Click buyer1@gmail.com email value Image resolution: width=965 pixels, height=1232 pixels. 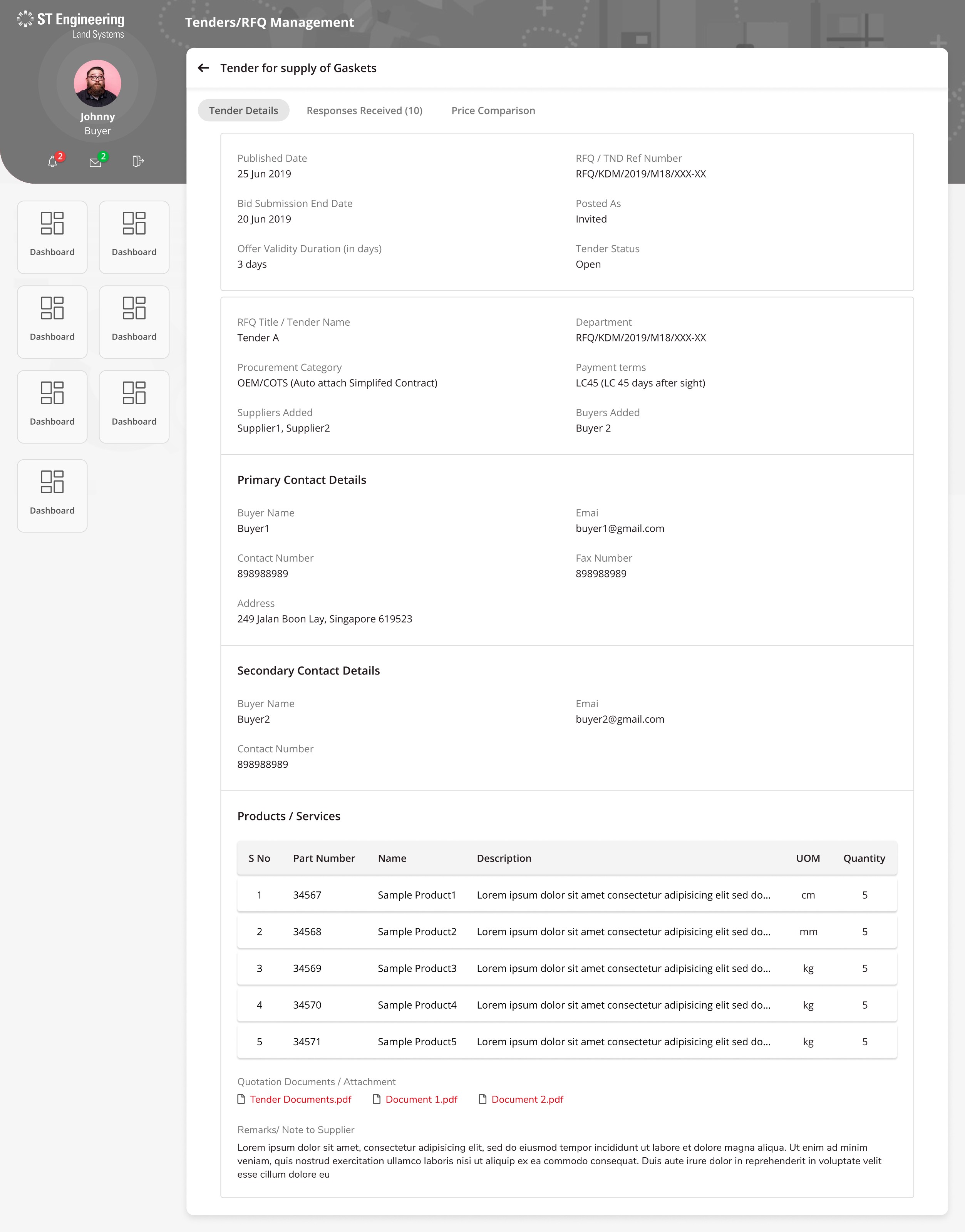620,528
